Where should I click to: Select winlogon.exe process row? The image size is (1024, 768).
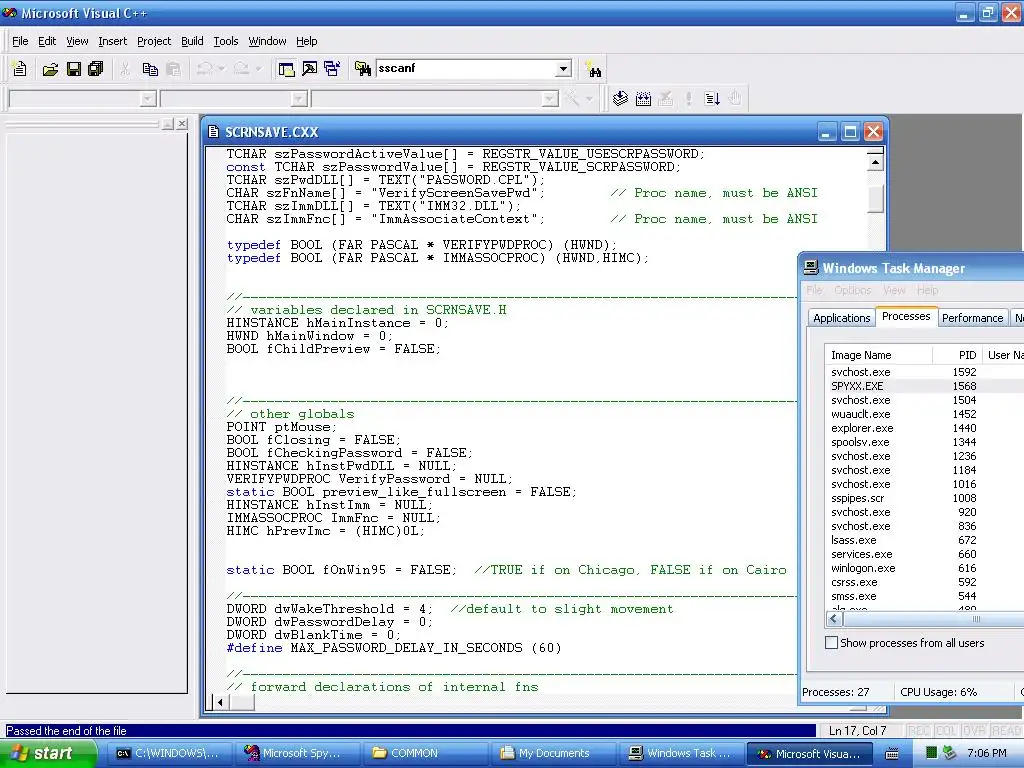tap(924, 568)
